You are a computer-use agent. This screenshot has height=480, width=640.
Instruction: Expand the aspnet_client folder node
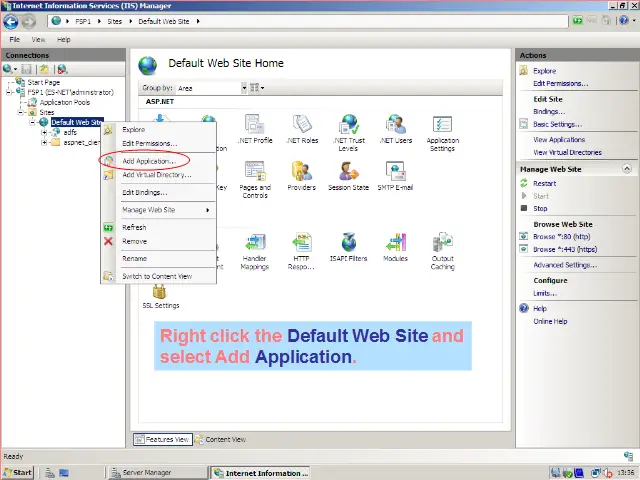tap(44, 142)
